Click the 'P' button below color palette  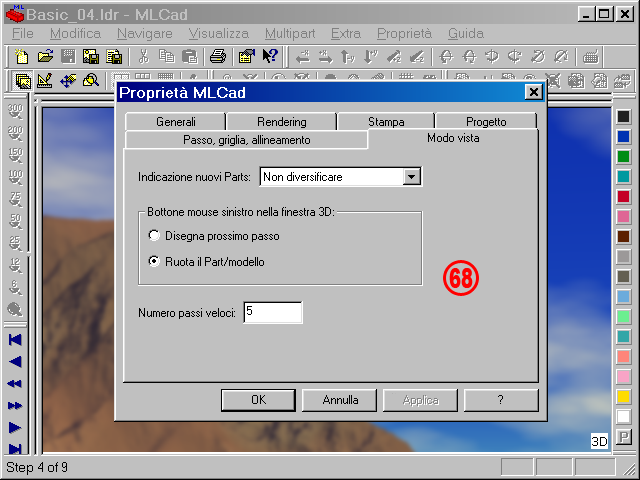tap(623, 437)
